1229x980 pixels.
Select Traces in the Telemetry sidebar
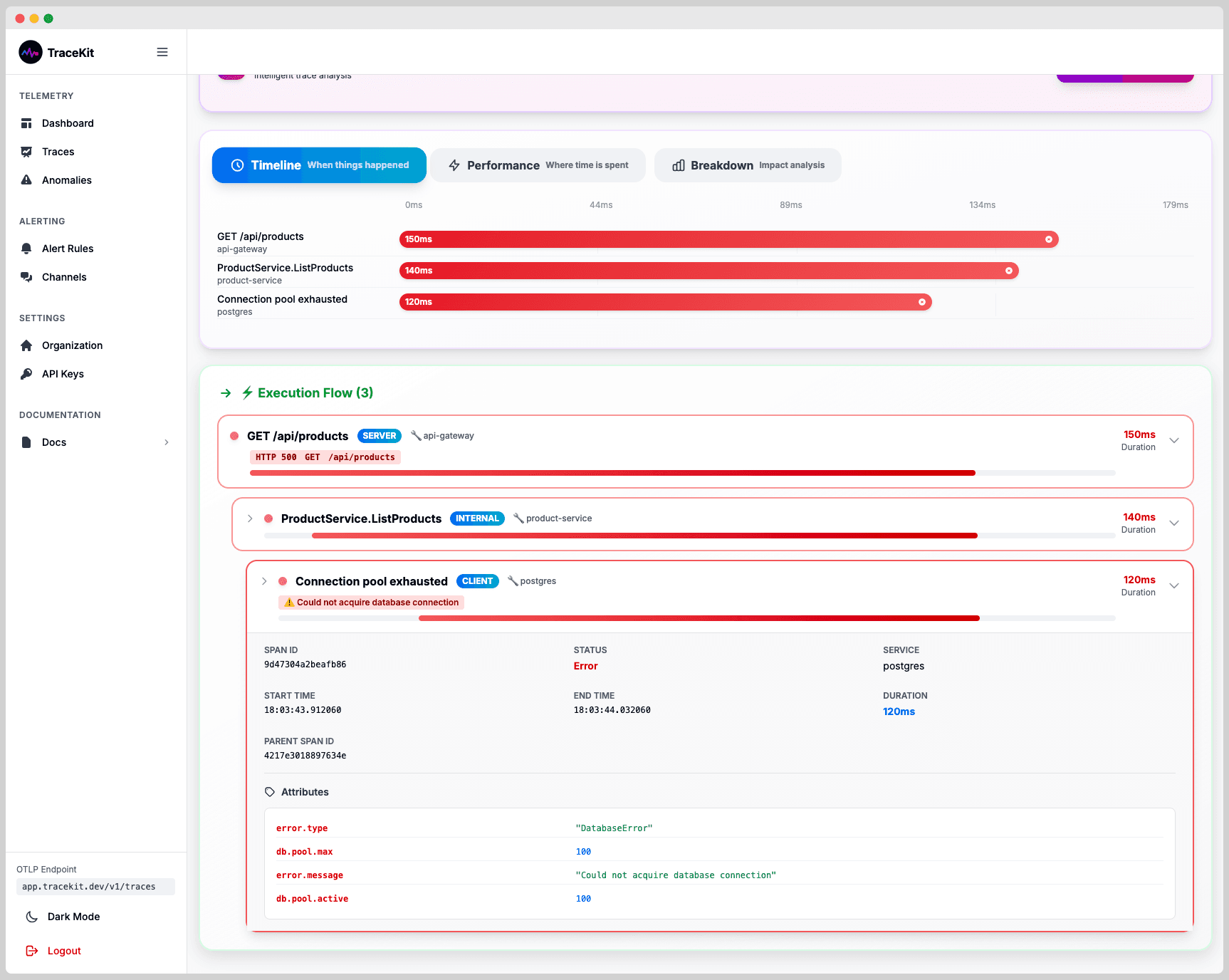click(x=58, y=152)
